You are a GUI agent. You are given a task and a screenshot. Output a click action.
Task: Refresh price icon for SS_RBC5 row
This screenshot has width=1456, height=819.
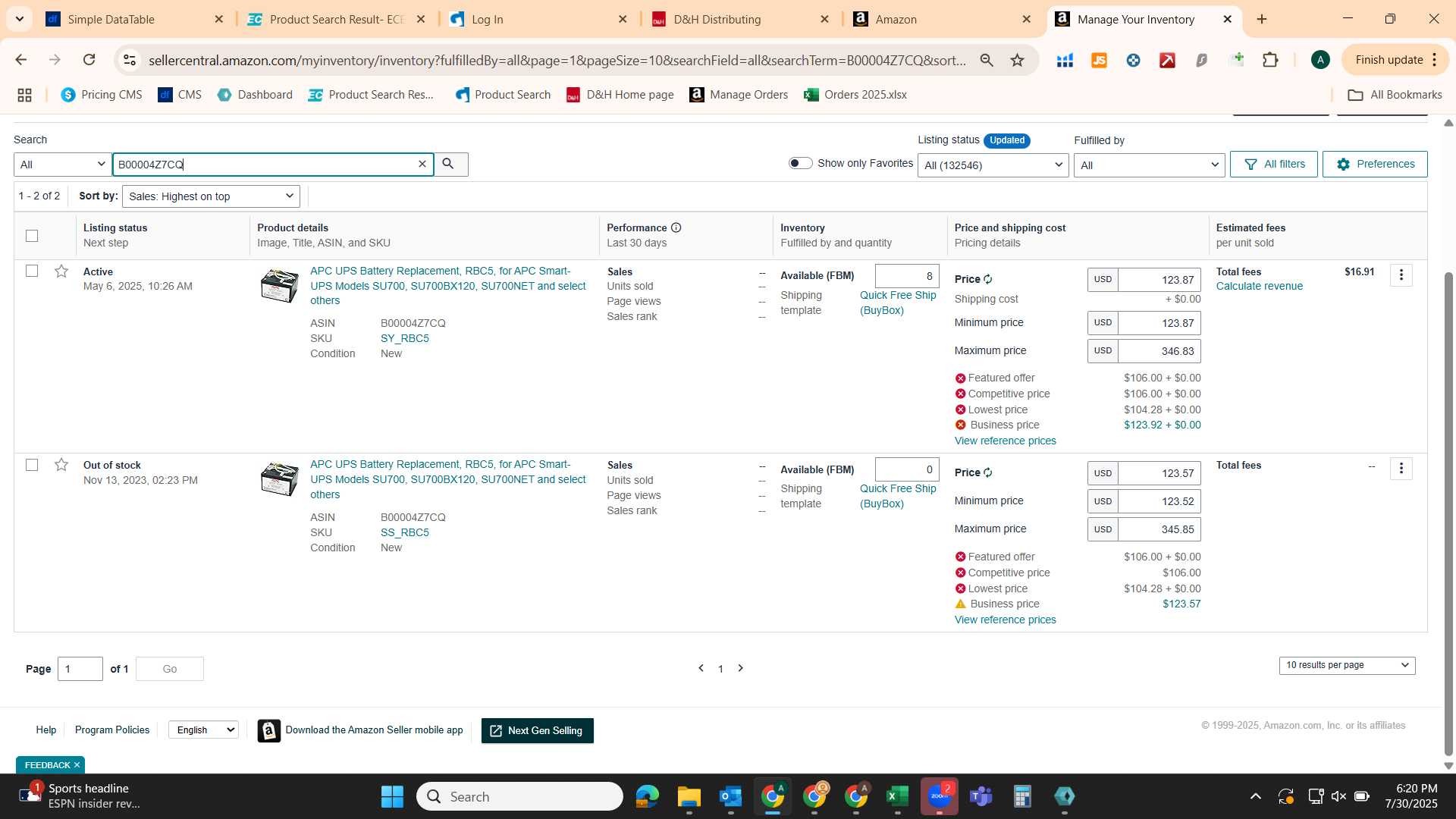(x=988, y=472)
